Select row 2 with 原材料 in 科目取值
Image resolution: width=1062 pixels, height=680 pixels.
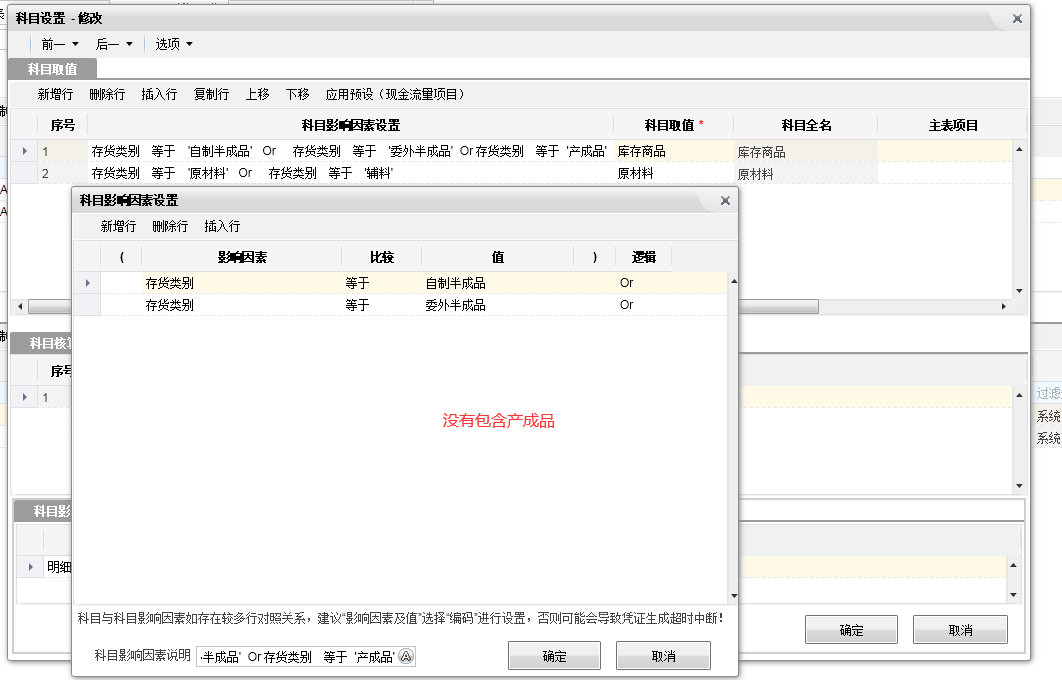(350, 174)
